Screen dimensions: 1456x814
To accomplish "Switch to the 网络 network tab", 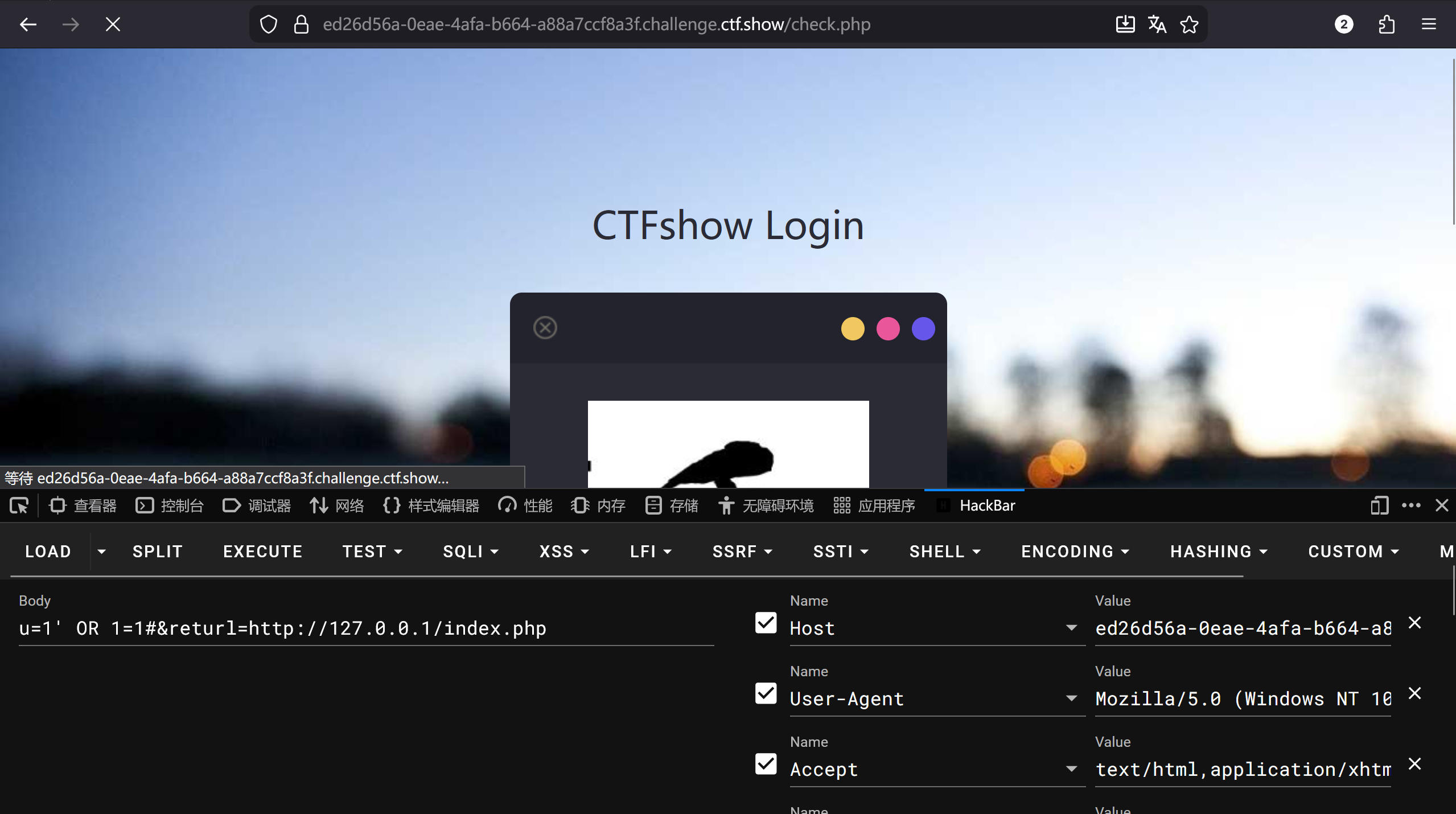I will point(338,505).
